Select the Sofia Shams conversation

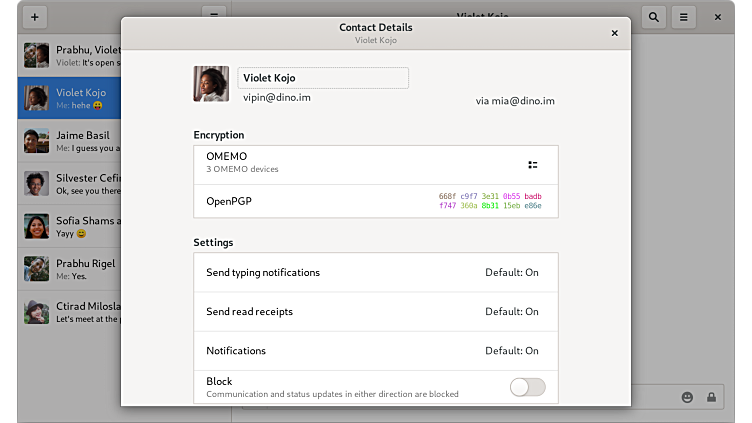(70, 227)
